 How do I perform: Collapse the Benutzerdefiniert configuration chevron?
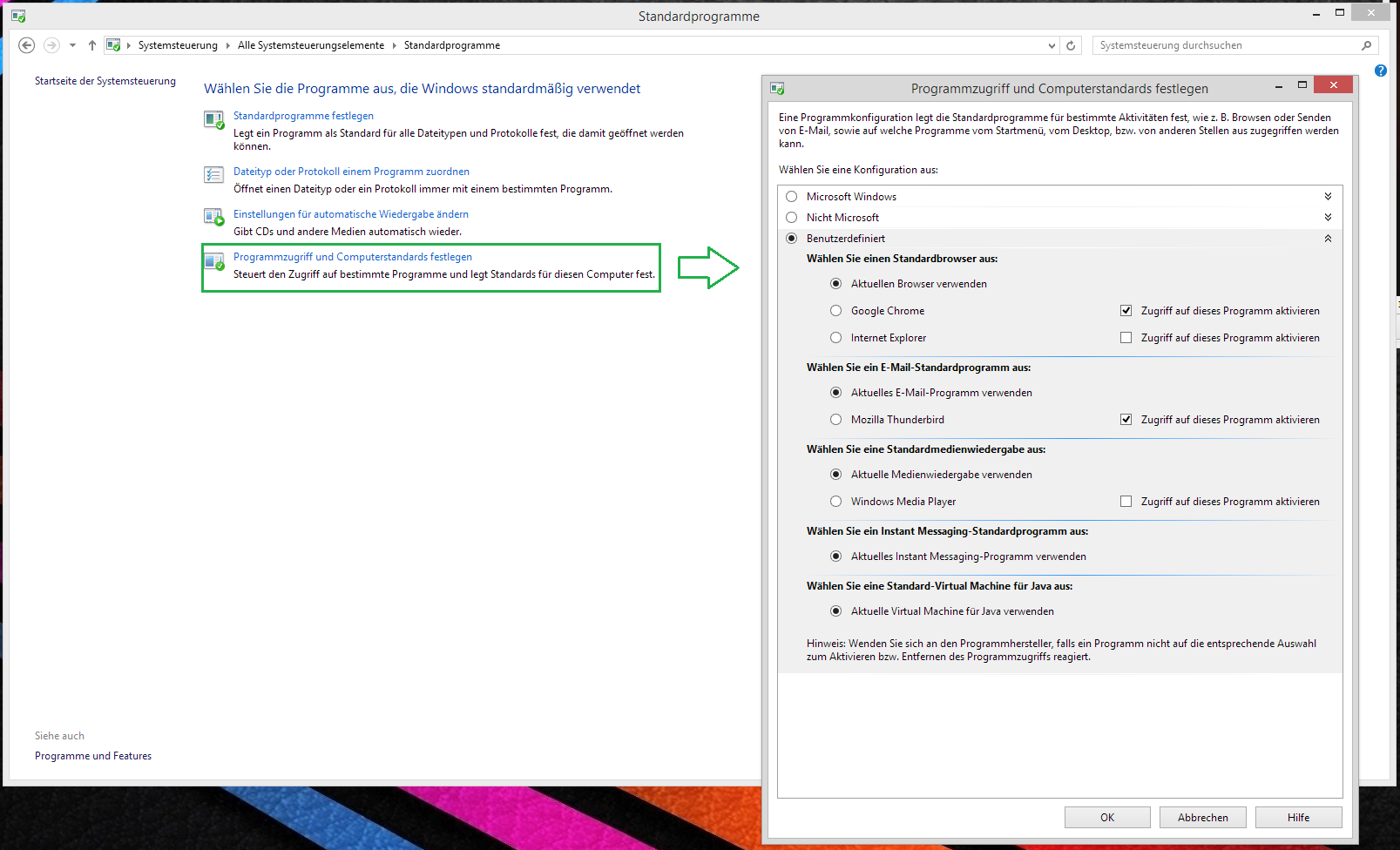[x=1328, y=239]
